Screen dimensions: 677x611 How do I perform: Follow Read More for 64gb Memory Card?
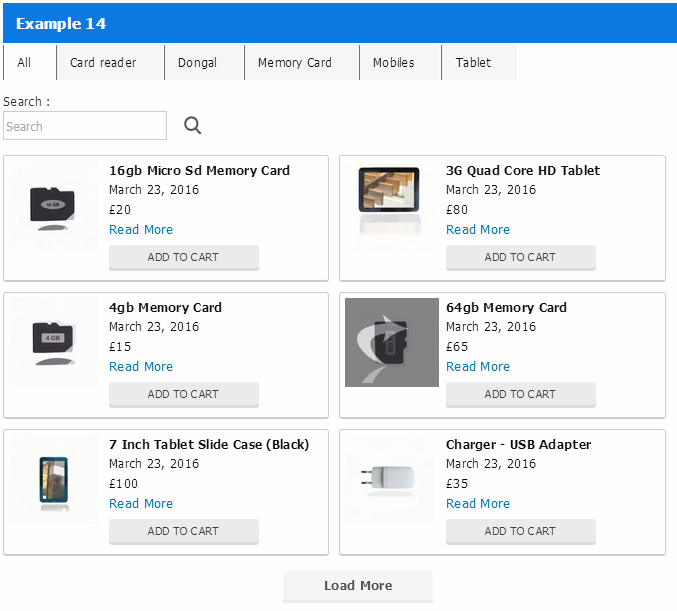[478, 367]
